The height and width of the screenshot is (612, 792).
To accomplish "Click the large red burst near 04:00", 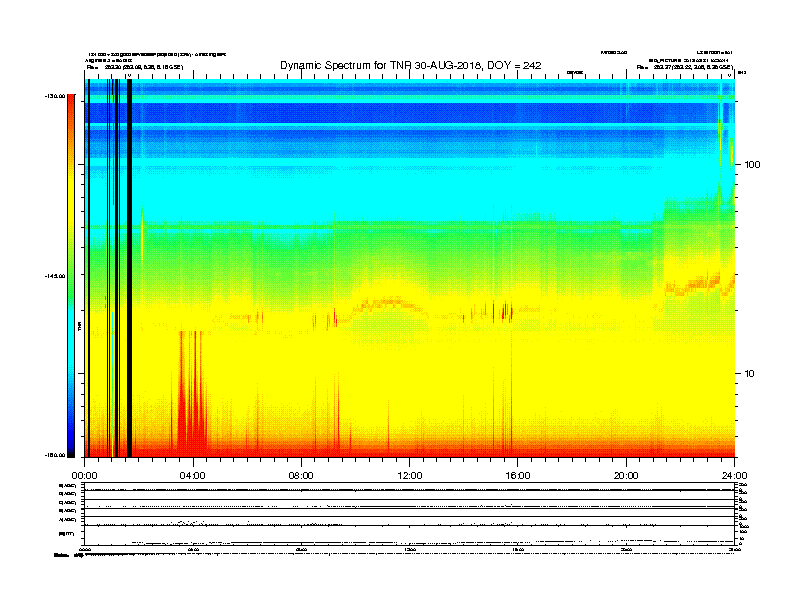I will tap(191, 394).
